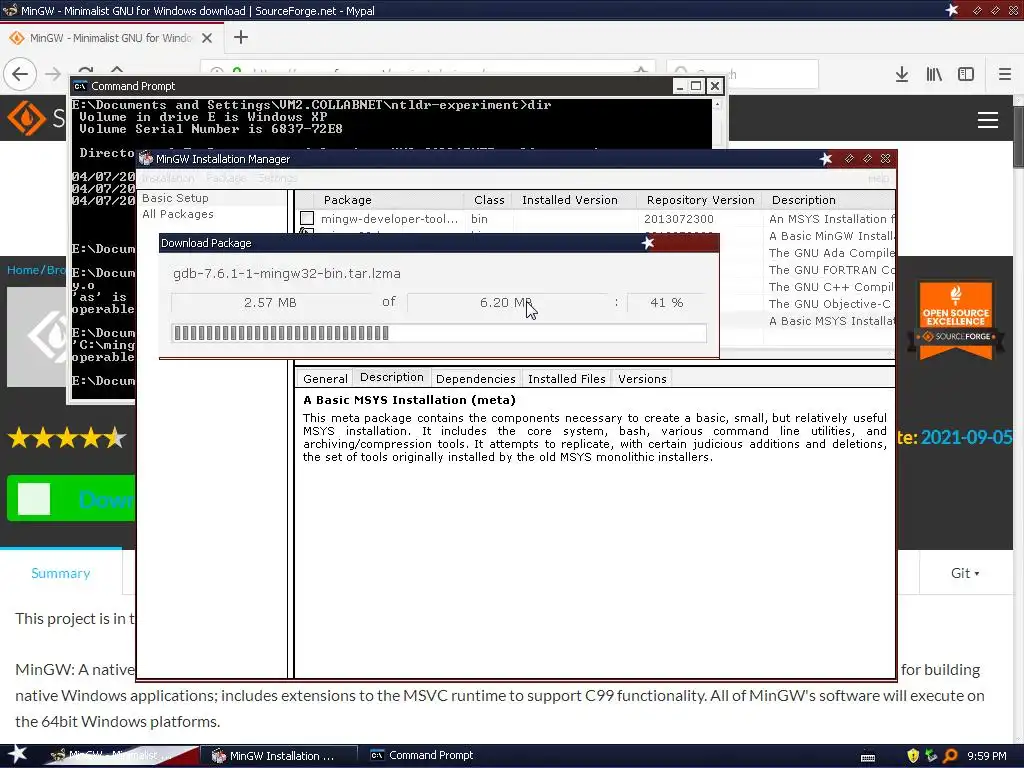Minimize the Command Prompt window
This screenshot has height=768, width=1024.
coord(680,86)
